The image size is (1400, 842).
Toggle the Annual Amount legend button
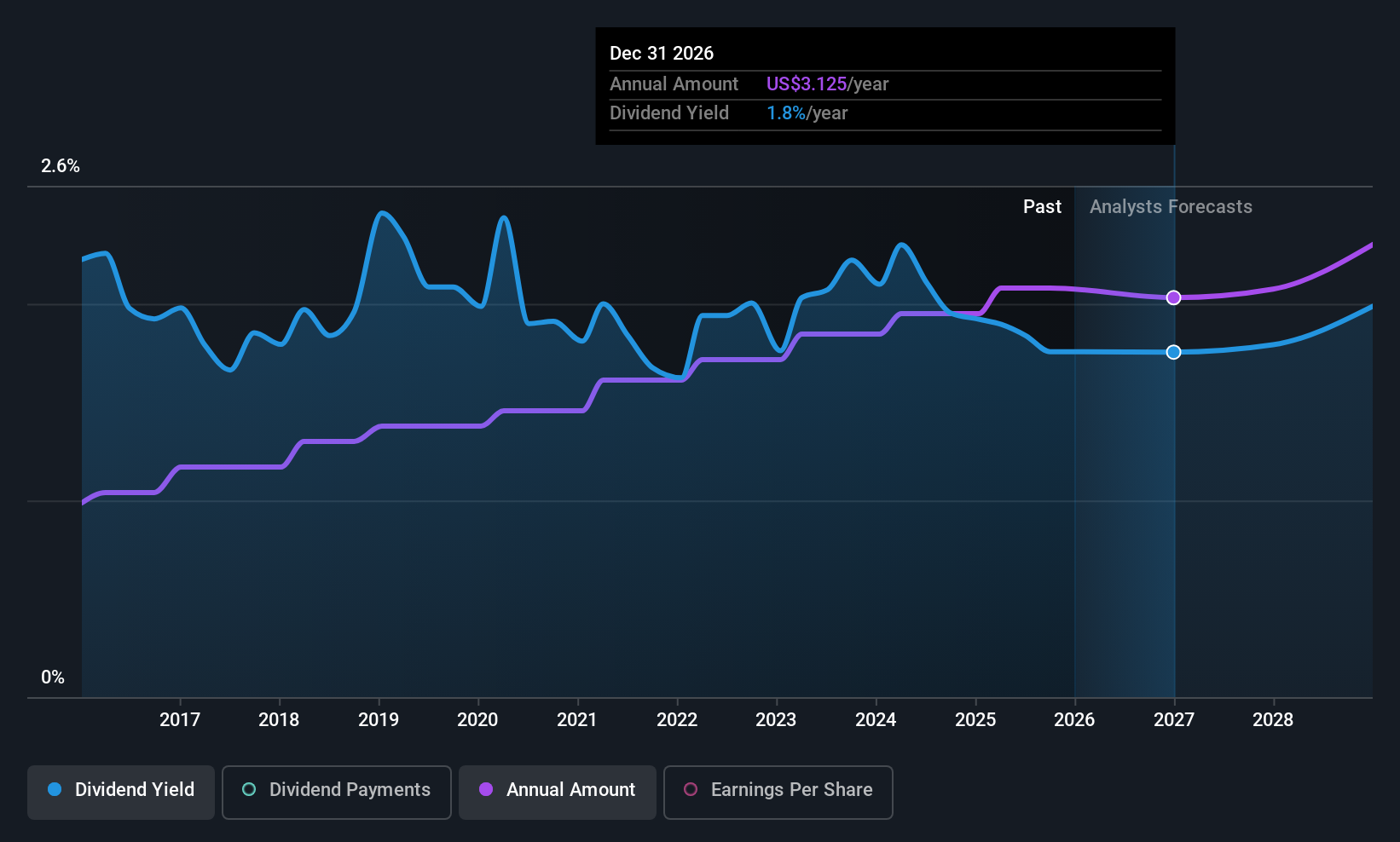click(x=558, y=793)
